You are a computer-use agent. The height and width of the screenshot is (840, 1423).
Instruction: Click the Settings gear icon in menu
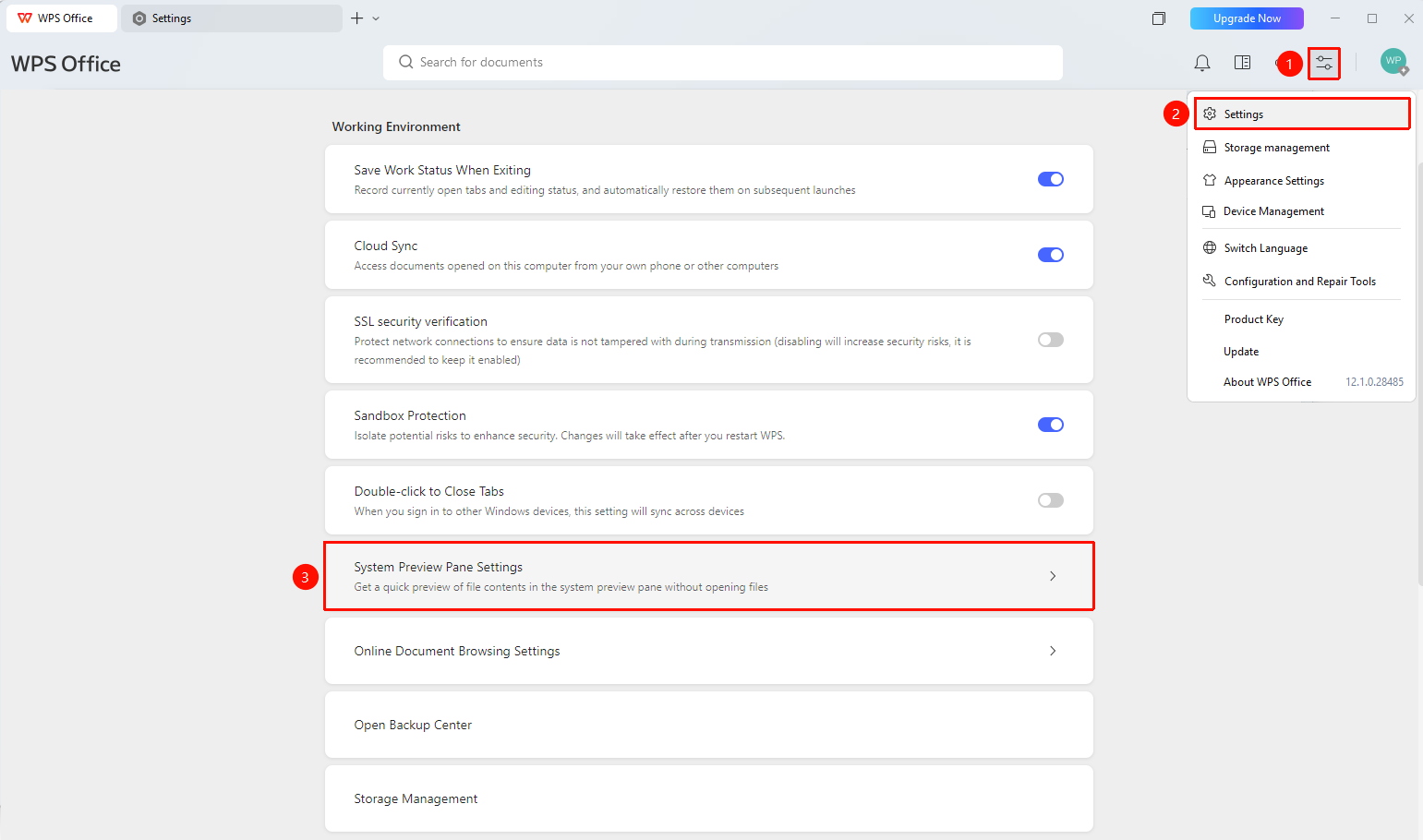tap(1210, 114)
